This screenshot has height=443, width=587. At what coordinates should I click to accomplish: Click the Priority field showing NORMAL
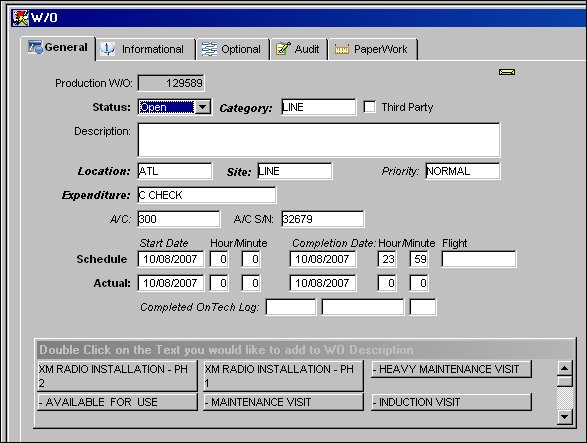coord(463,171)
